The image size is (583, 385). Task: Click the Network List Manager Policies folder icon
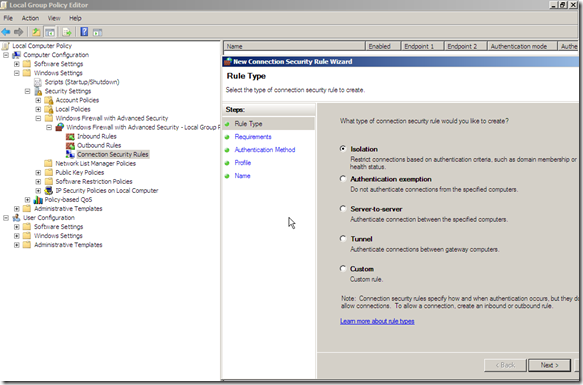(x=48, y=163)
